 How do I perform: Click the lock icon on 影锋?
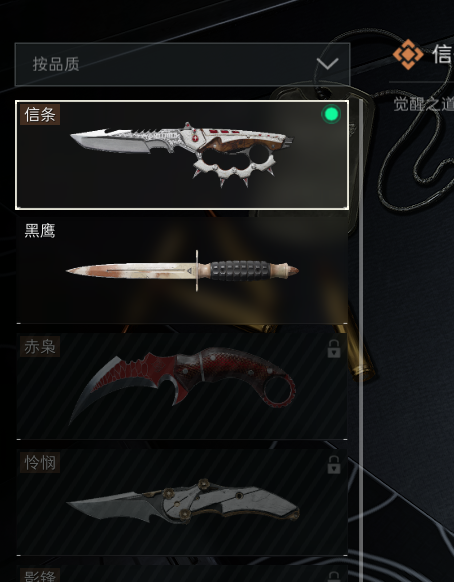point(334,576)
